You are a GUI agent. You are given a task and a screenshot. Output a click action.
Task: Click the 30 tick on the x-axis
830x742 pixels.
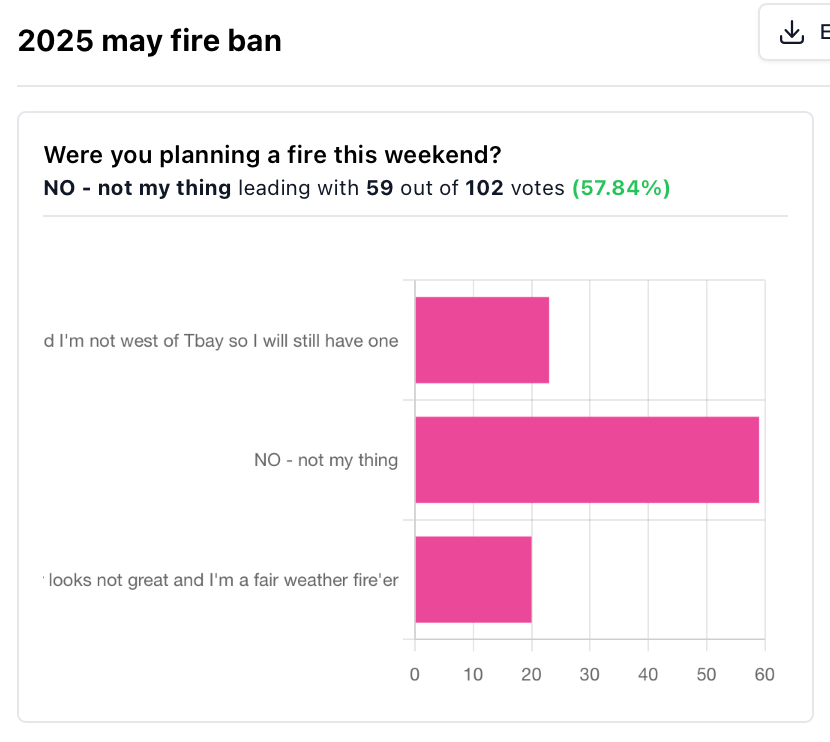[x=589, y=674]
